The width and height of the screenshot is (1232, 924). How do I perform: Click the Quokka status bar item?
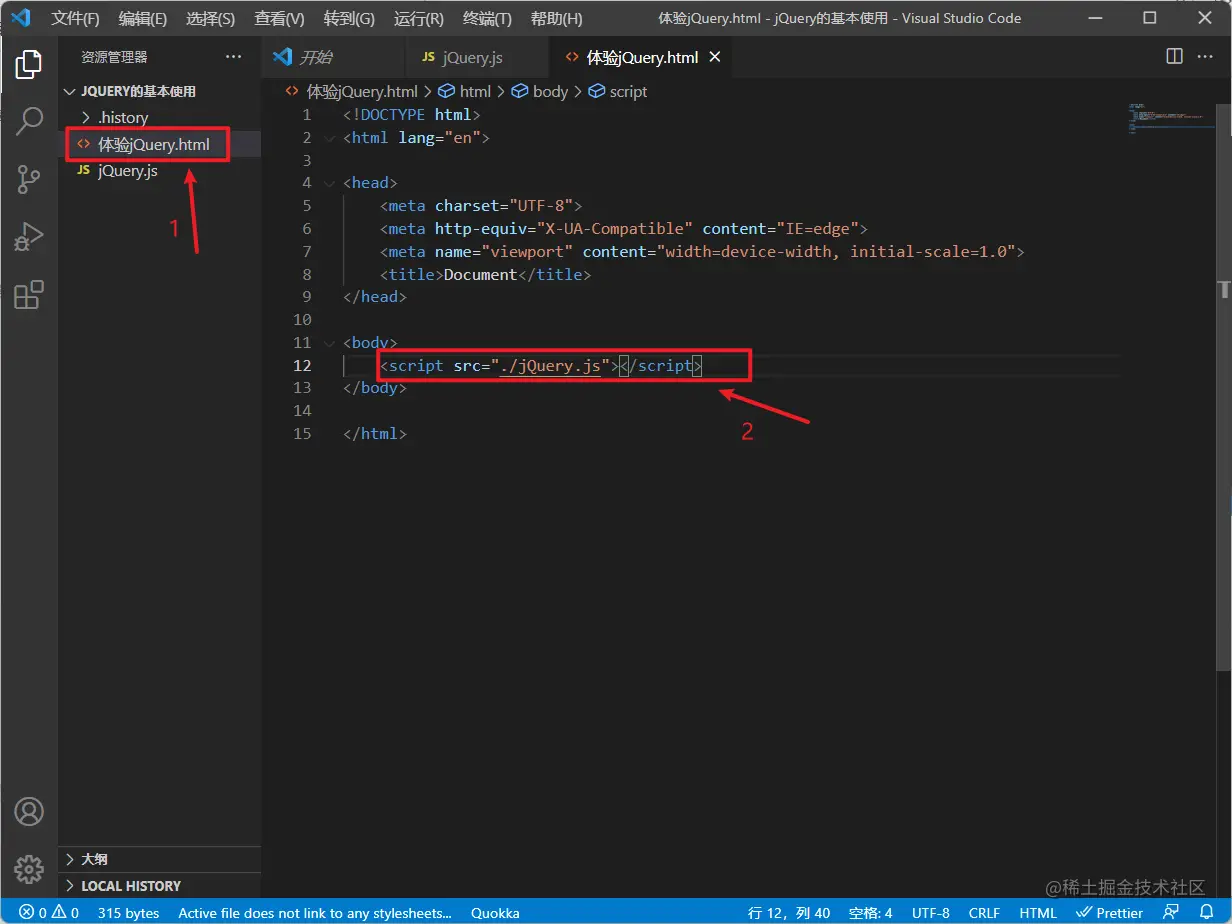pos(495,912)
